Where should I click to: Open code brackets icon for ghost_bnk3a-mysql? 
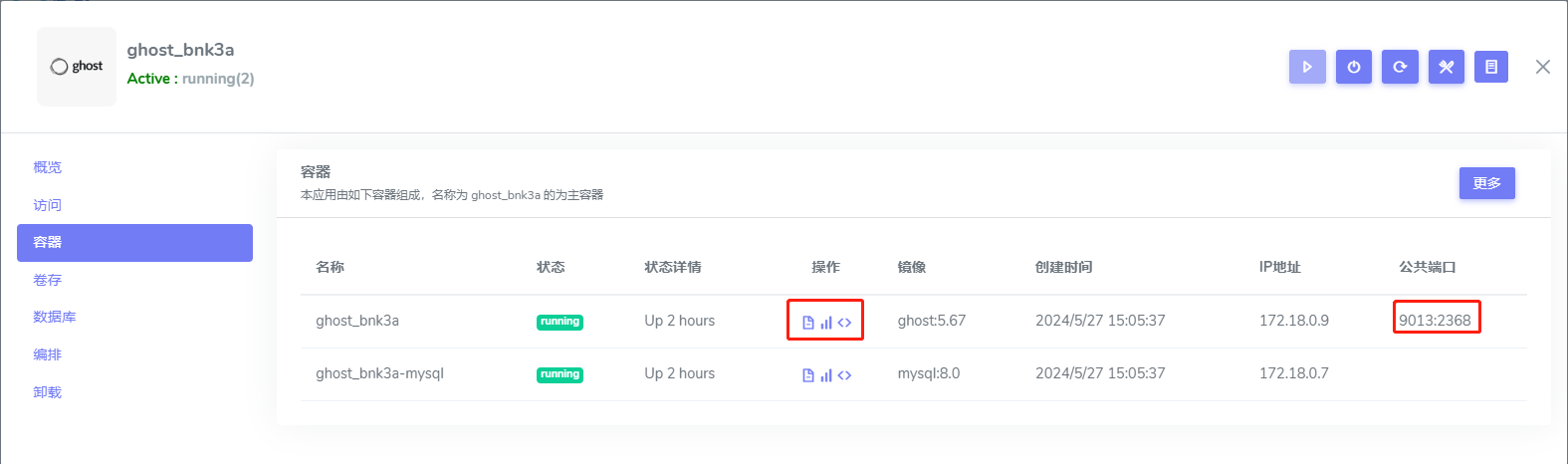(x=844, y=375)
